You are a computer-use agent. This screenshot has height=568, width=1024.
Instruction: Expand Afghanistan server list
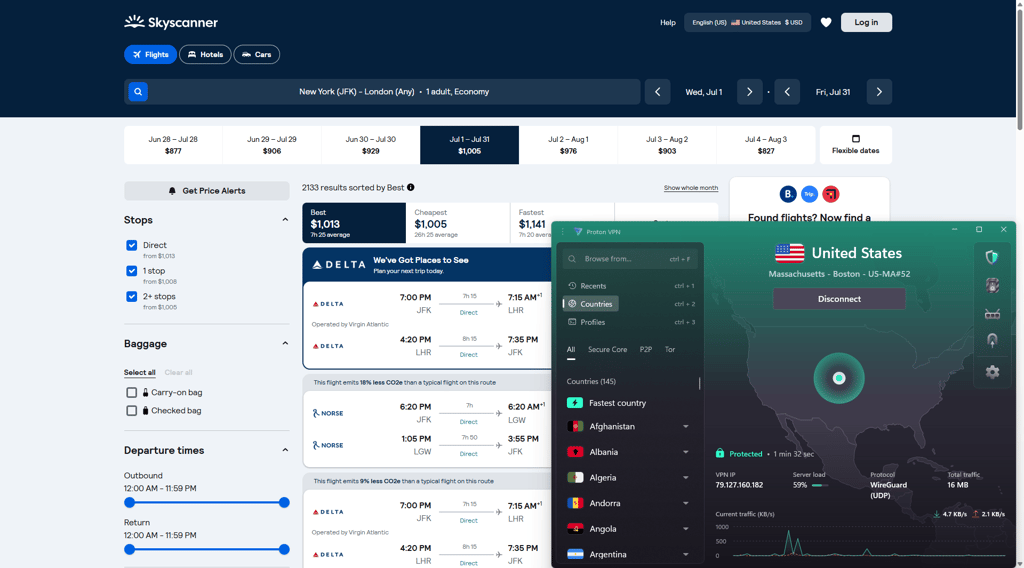[x=686, y=426]
